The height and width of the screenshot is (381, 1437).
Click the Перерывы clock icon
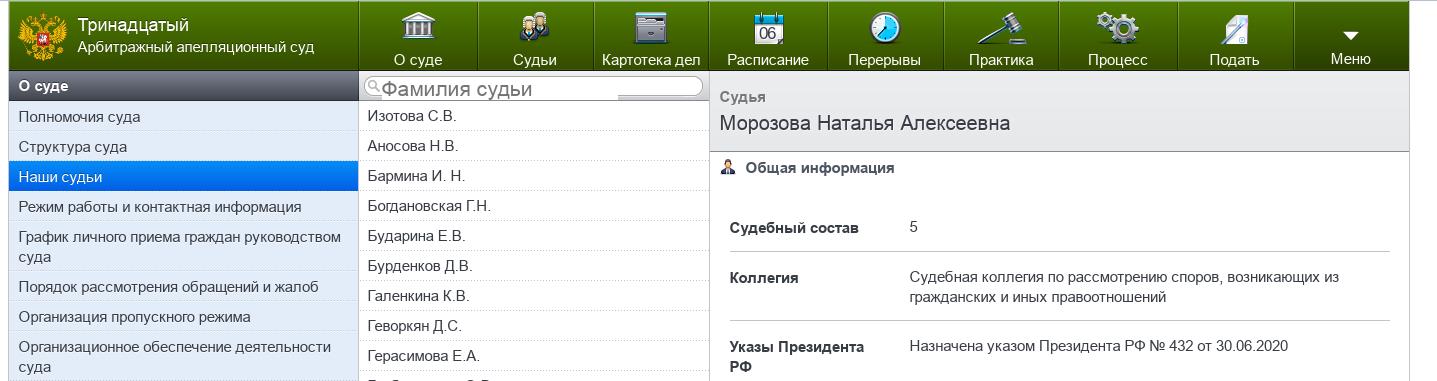coord(884,27)
